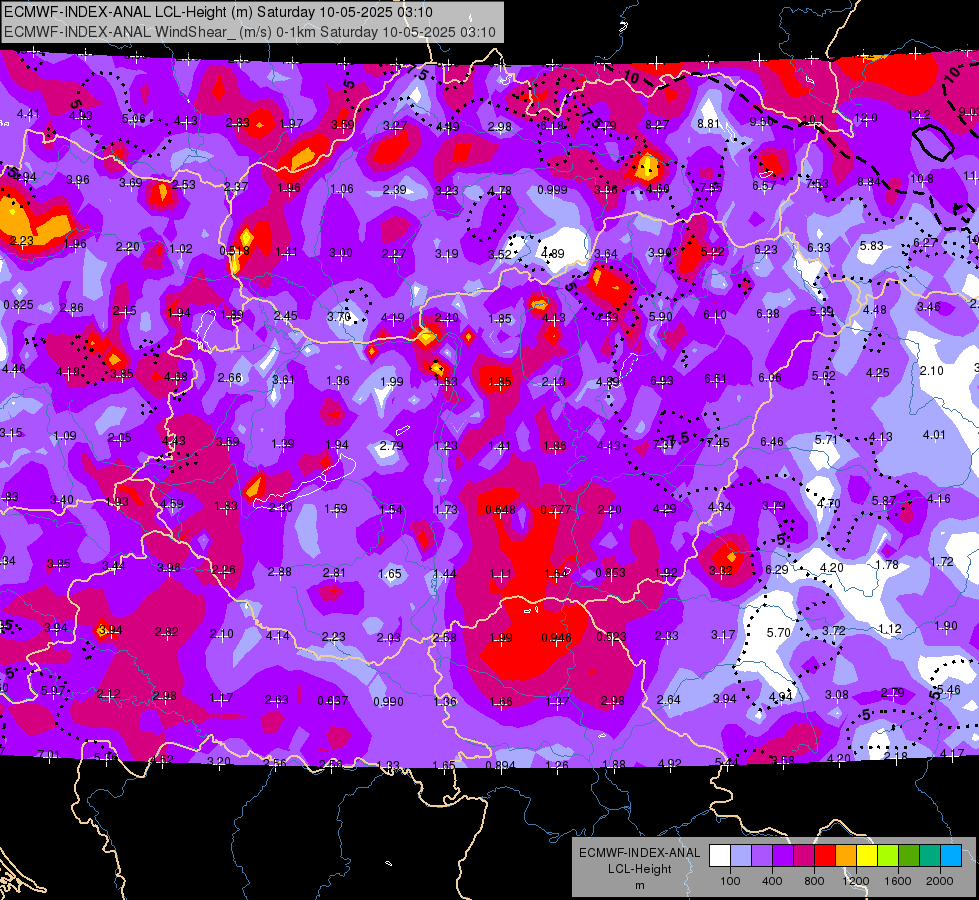Click the wind shear value 4.01

tap(935, 435)
